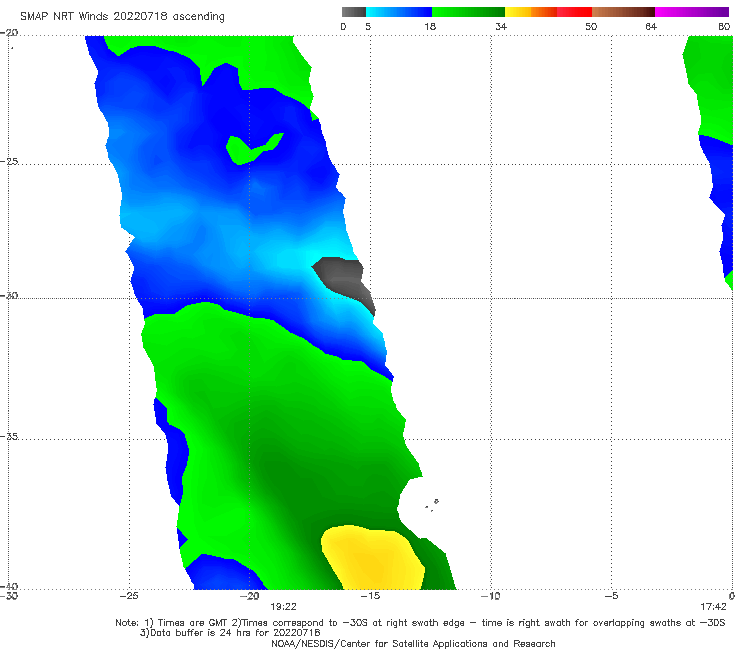
Task: Click the longitude axis label '-15'
Action: tap(370, 596)
